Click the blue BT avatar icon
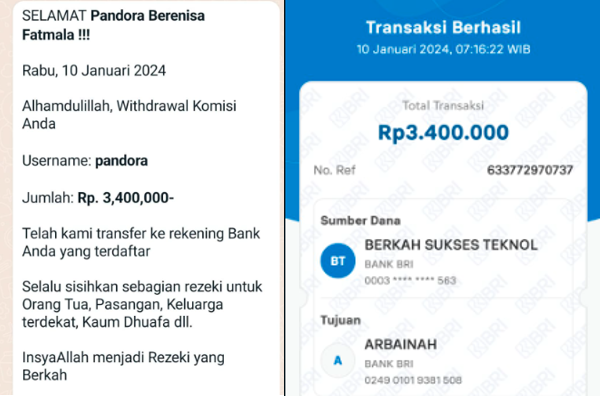Viewport: 603px width, 396px height. [x=338, y=261]
